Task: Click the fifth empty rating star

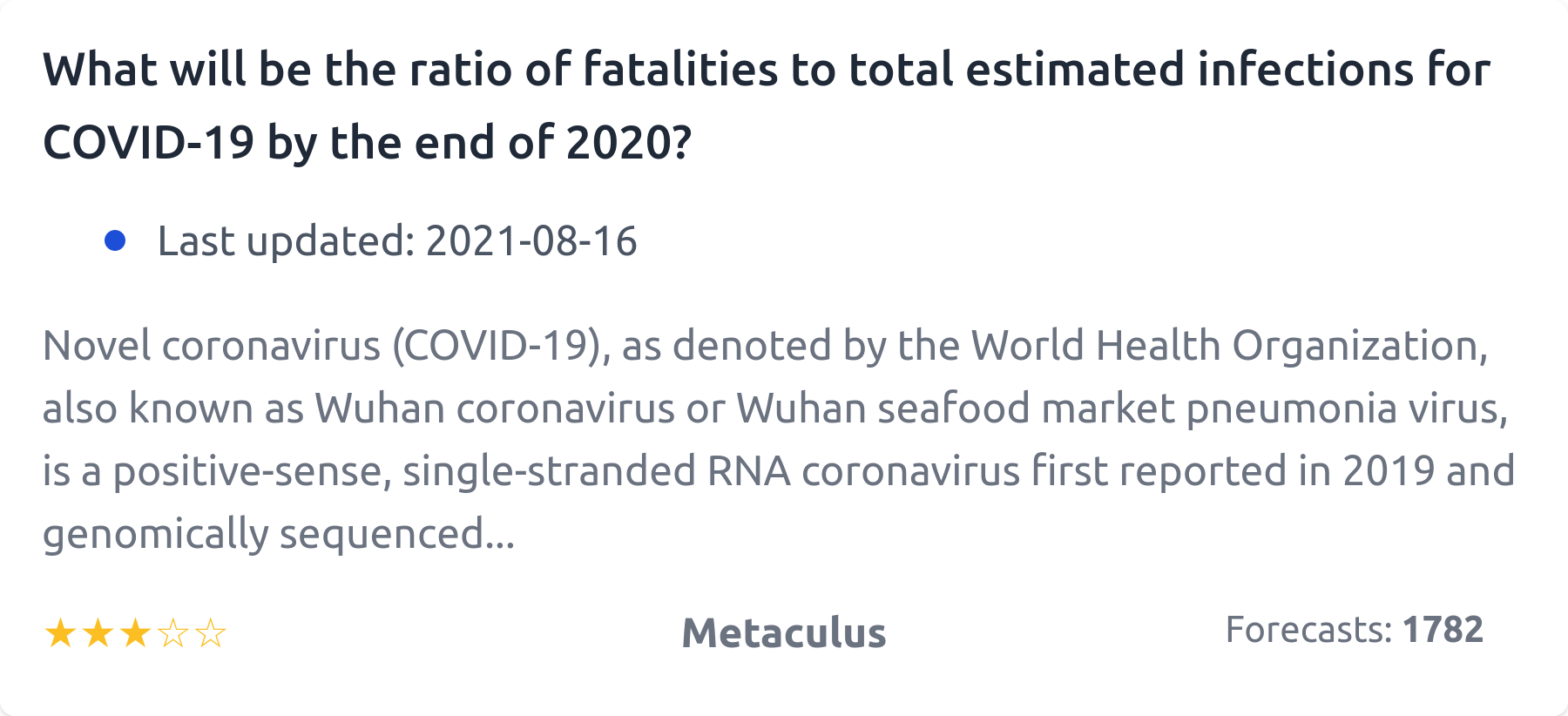Action: (211, 633)
